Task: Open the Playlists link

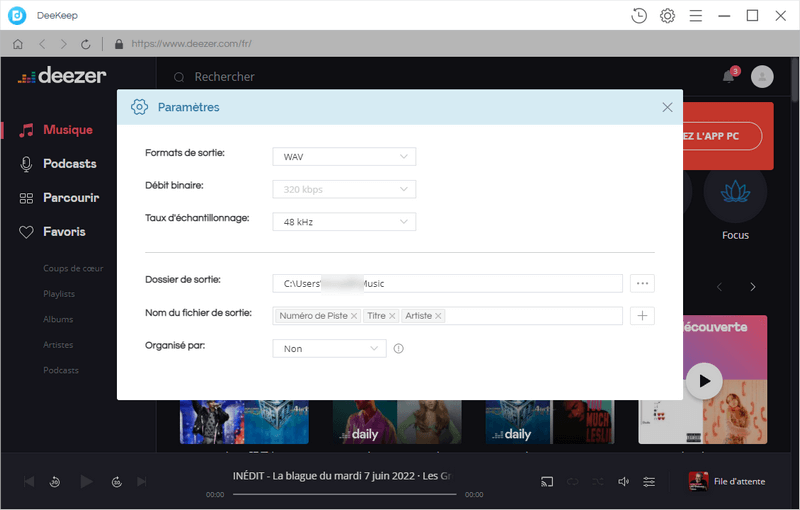Action: coord(59,294)
